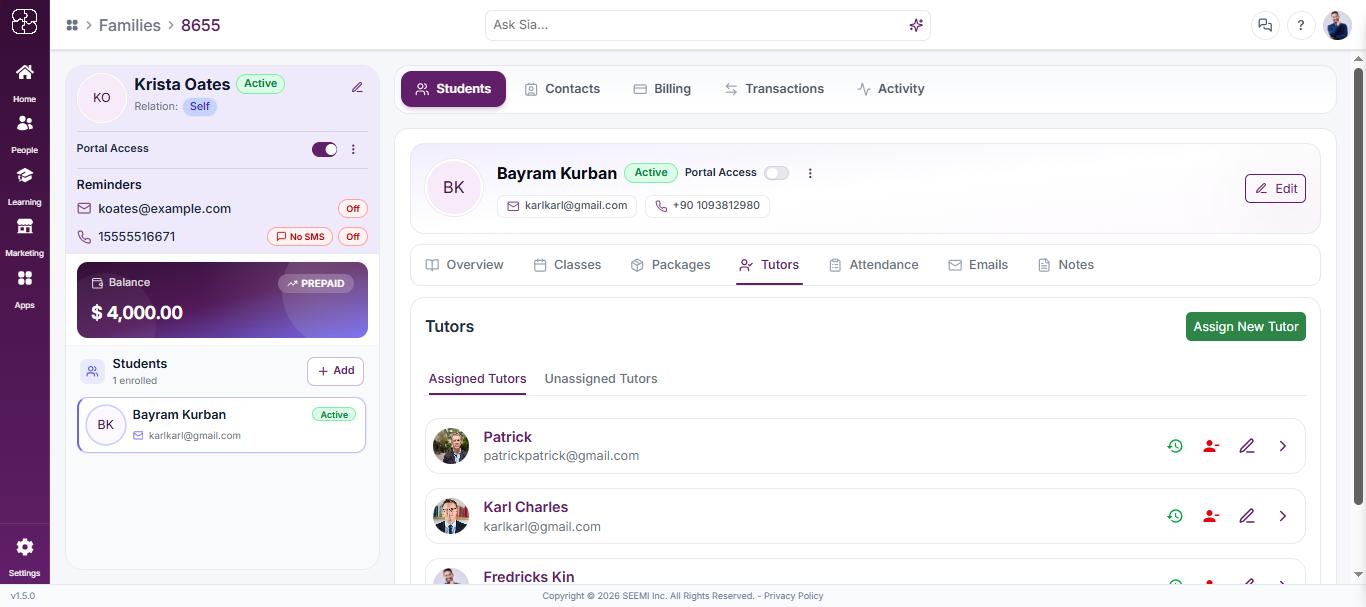Click patrickpatrick@gmail.com tutor email text
1366x607 pixels.
pyautogui.click(x=561, y=456)
